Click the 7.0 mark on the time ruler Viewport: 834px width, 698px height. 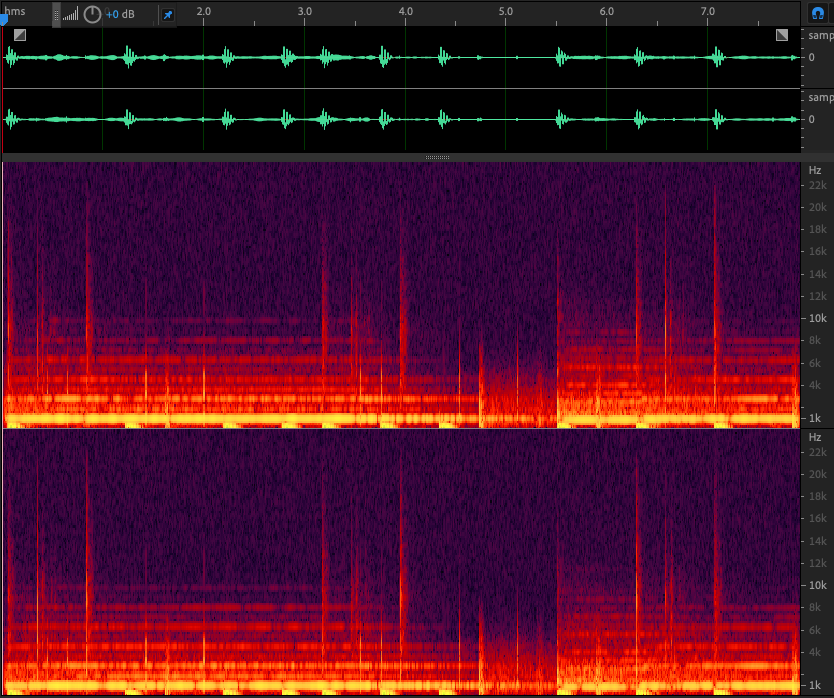pos(708,11)
